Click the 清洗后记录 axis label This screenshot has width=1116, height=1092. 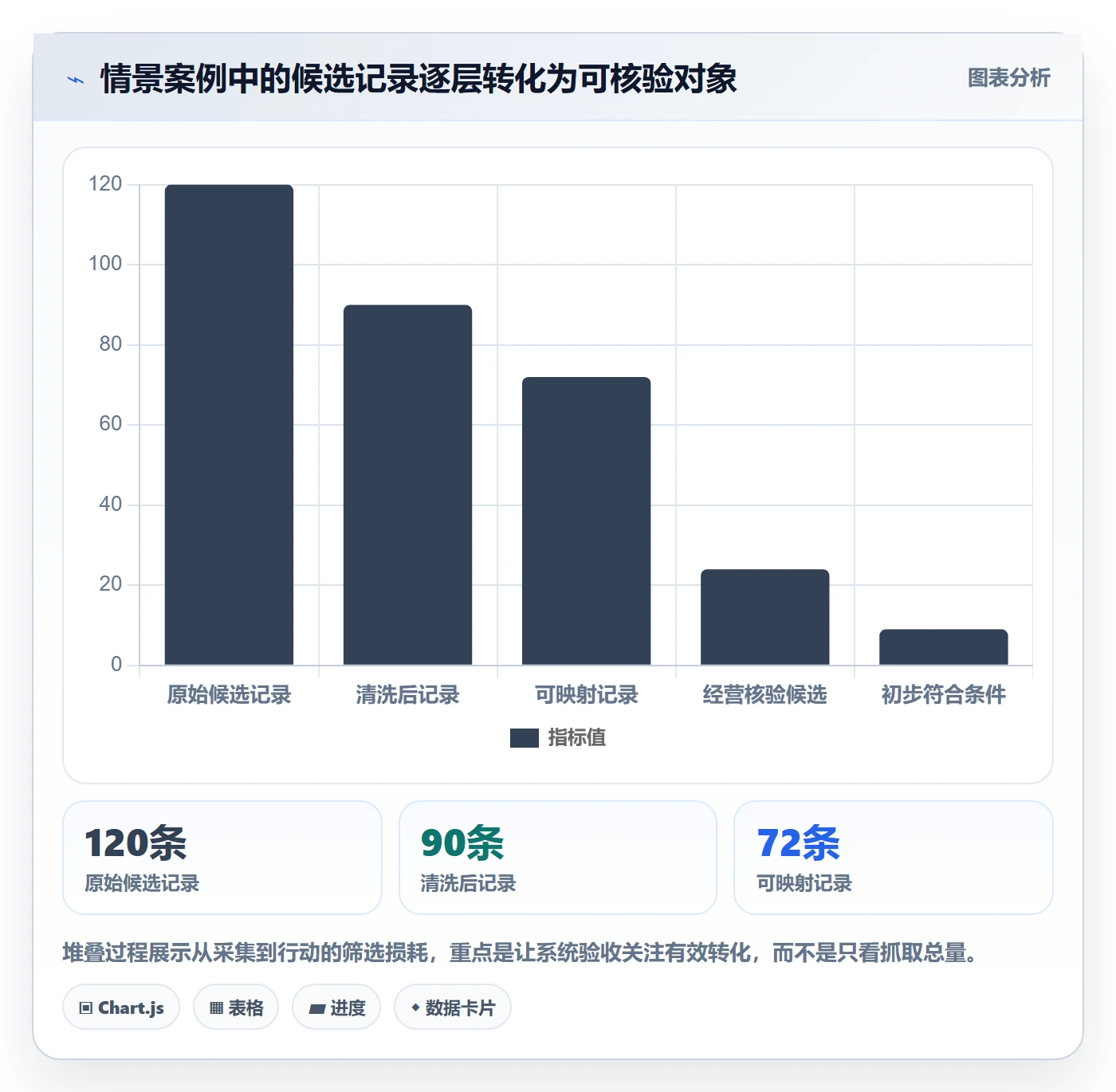pos(407,695)
